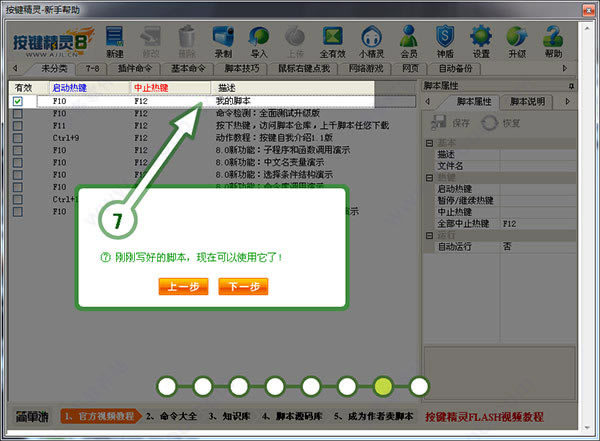Click the 上一步 previous step button
The image size is (600, 441).
click(183, 286)
